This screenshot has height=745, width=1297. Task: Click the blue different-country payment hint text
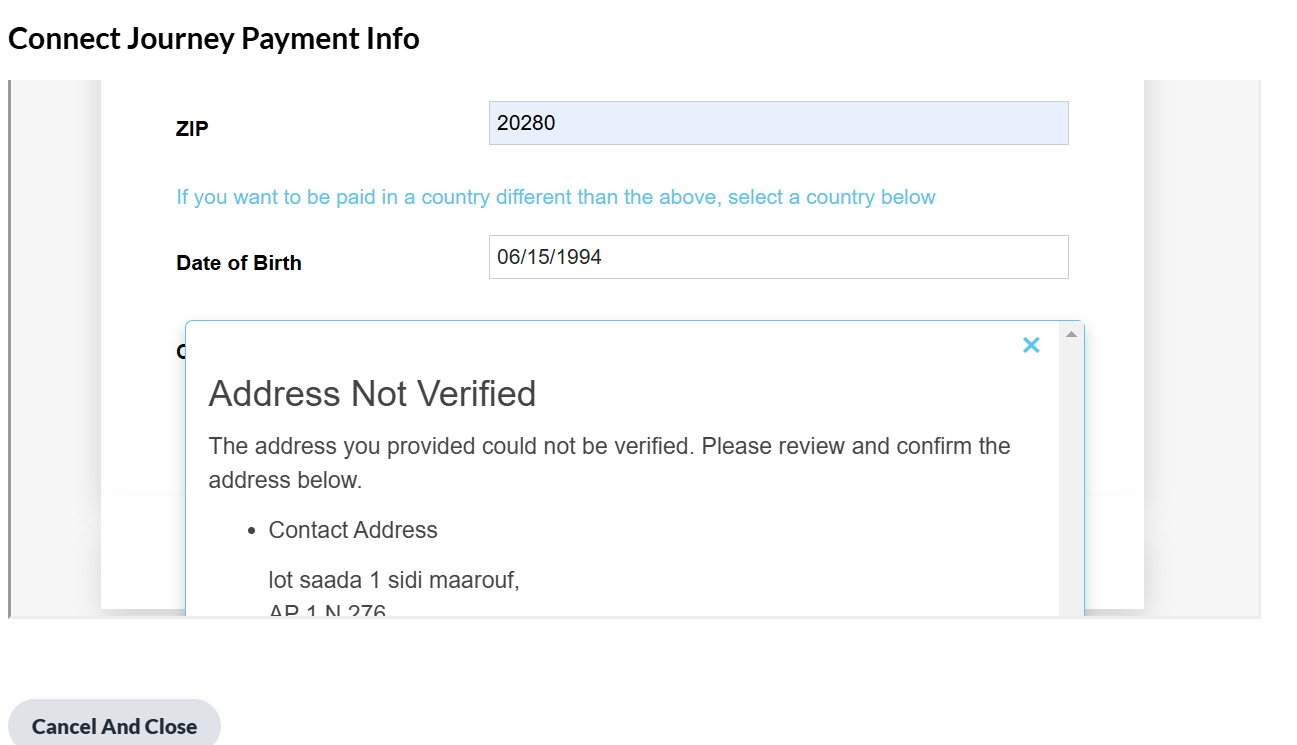tap(556, 197)
